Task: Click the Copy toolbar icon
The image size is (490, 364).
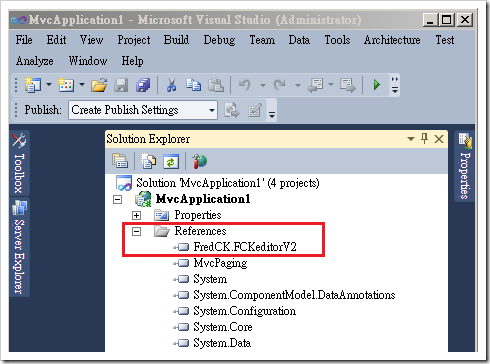Action: (x=194, y=85)
